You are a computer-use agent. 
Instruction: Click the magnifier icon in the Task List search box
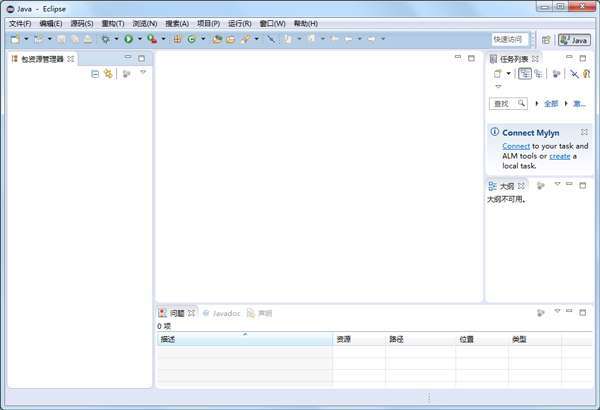click(x=521, y=103)
